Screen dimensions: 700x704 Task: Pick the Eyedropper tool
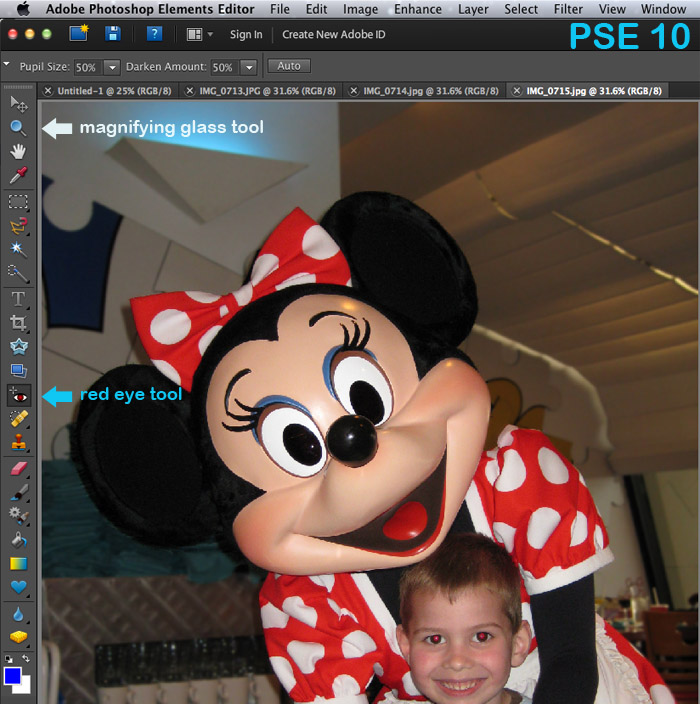(18, 175)
